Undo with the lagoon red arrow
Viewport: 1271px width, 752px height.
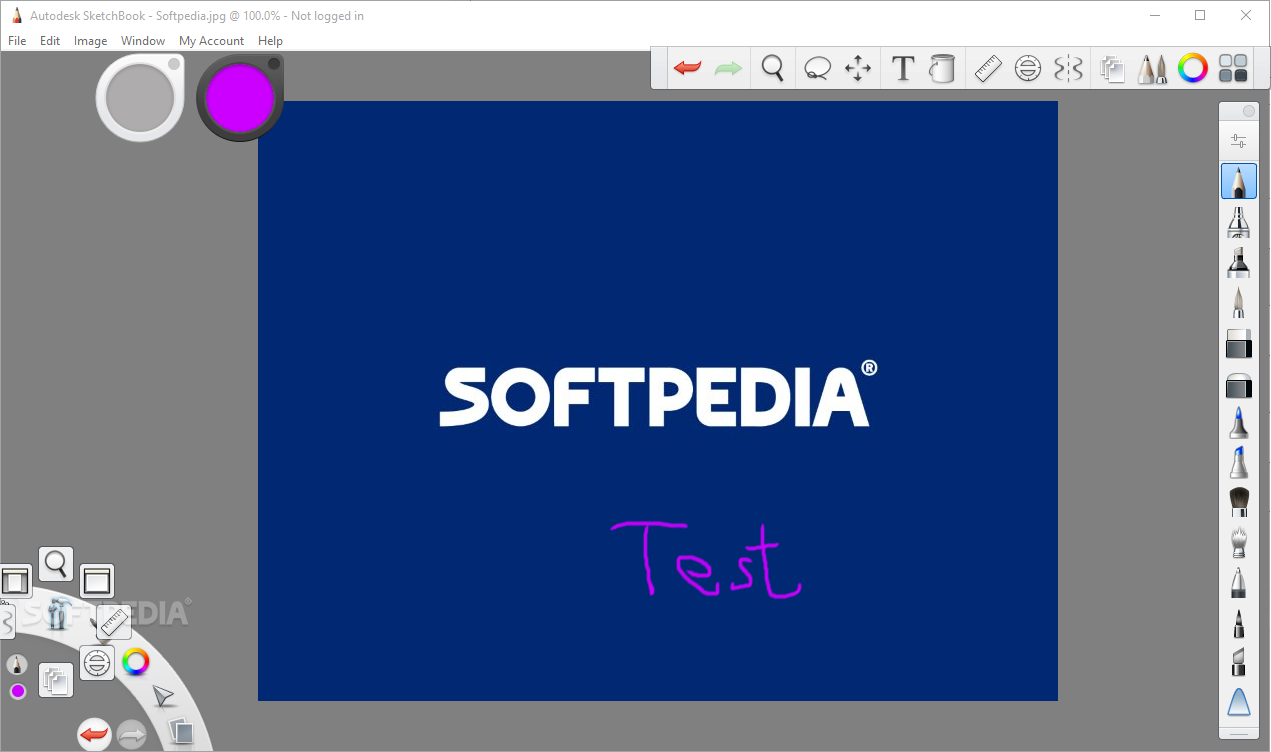point(94,735)
